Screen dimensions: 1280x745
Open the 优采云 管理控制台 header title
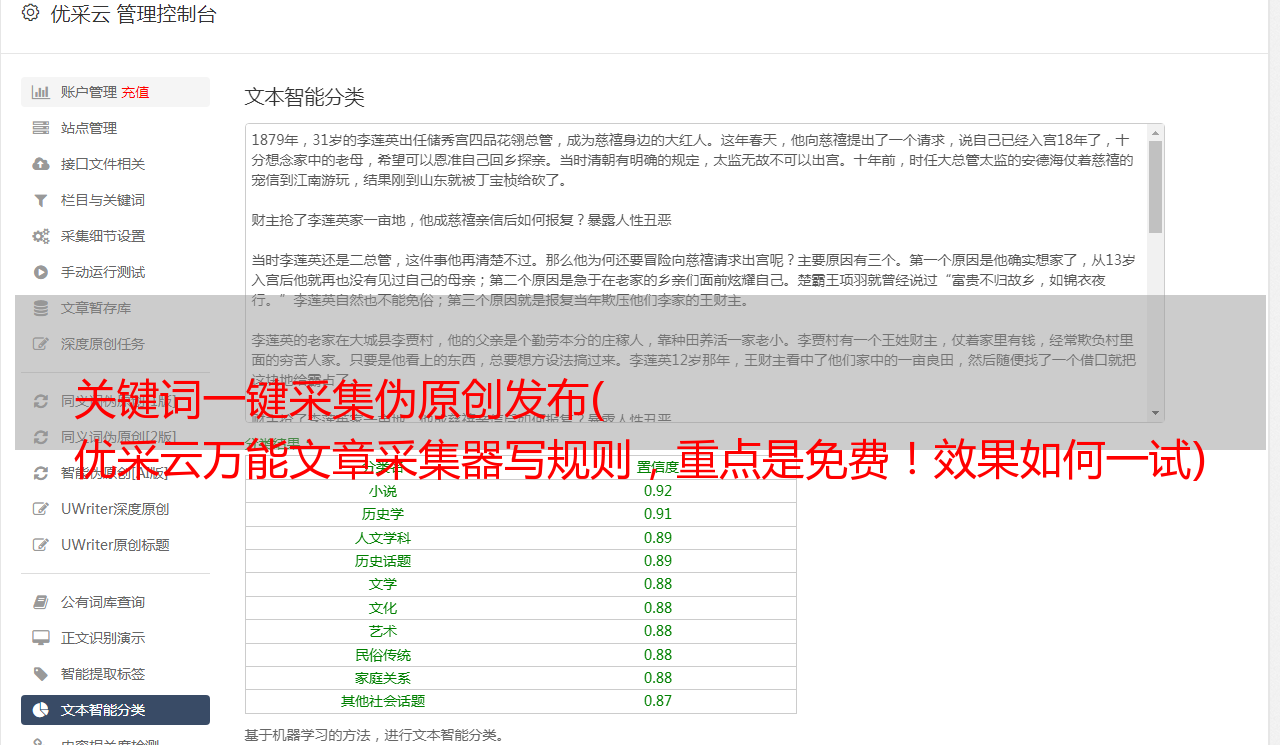[x=133, y=14]
